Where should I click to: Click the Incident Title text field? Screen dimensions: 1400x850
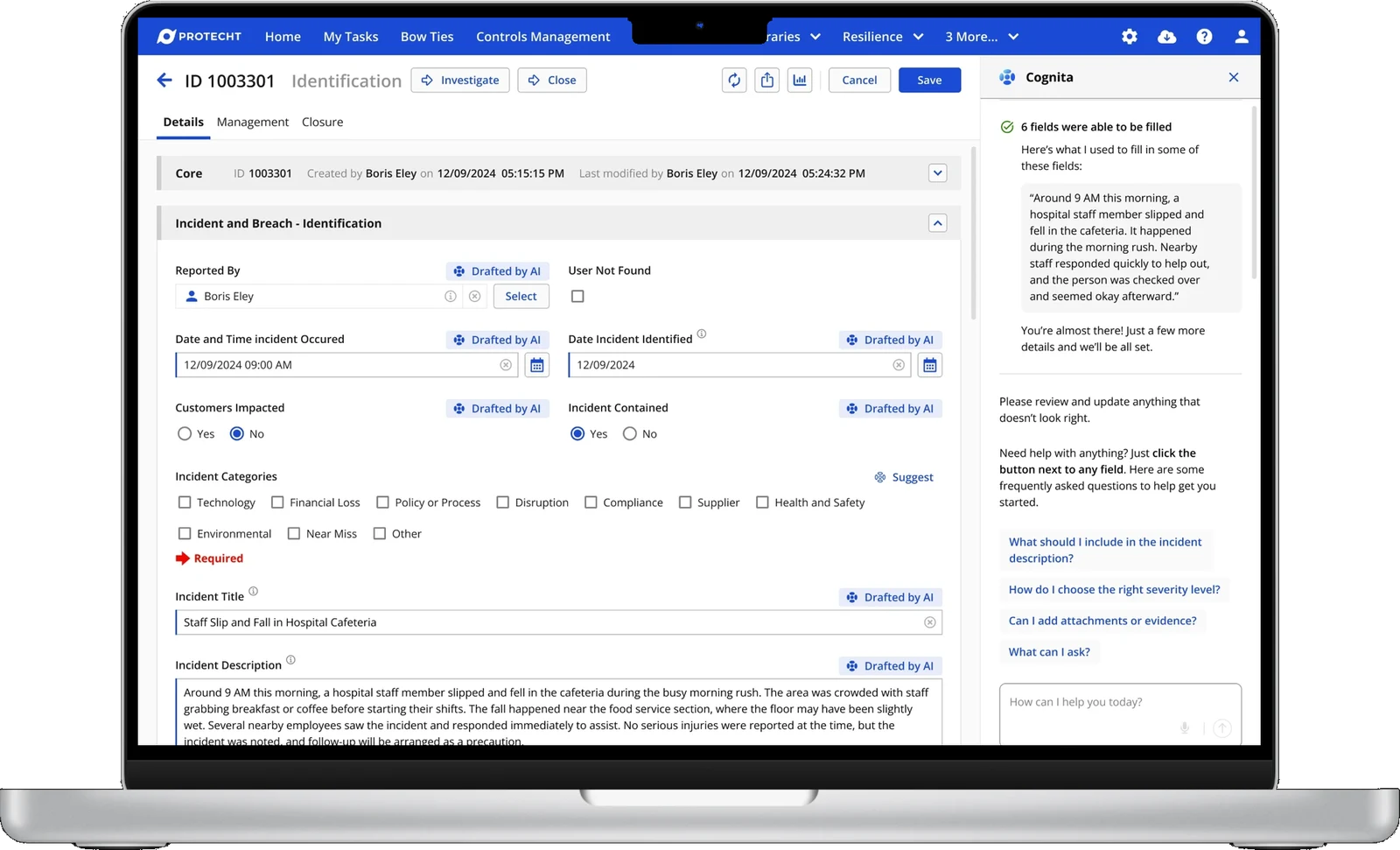tap(558, 622)
